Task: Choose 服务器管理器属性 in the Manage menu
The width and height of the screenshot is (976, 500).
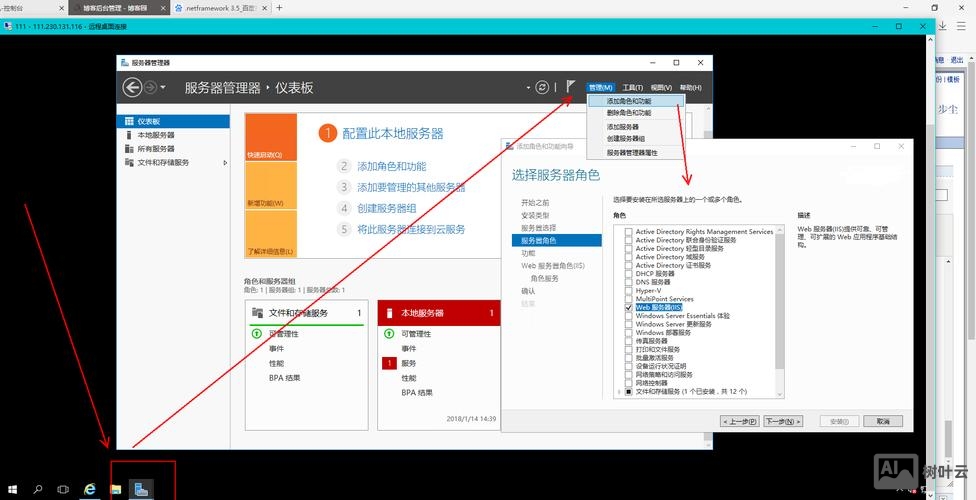Action: click(636, 153)
